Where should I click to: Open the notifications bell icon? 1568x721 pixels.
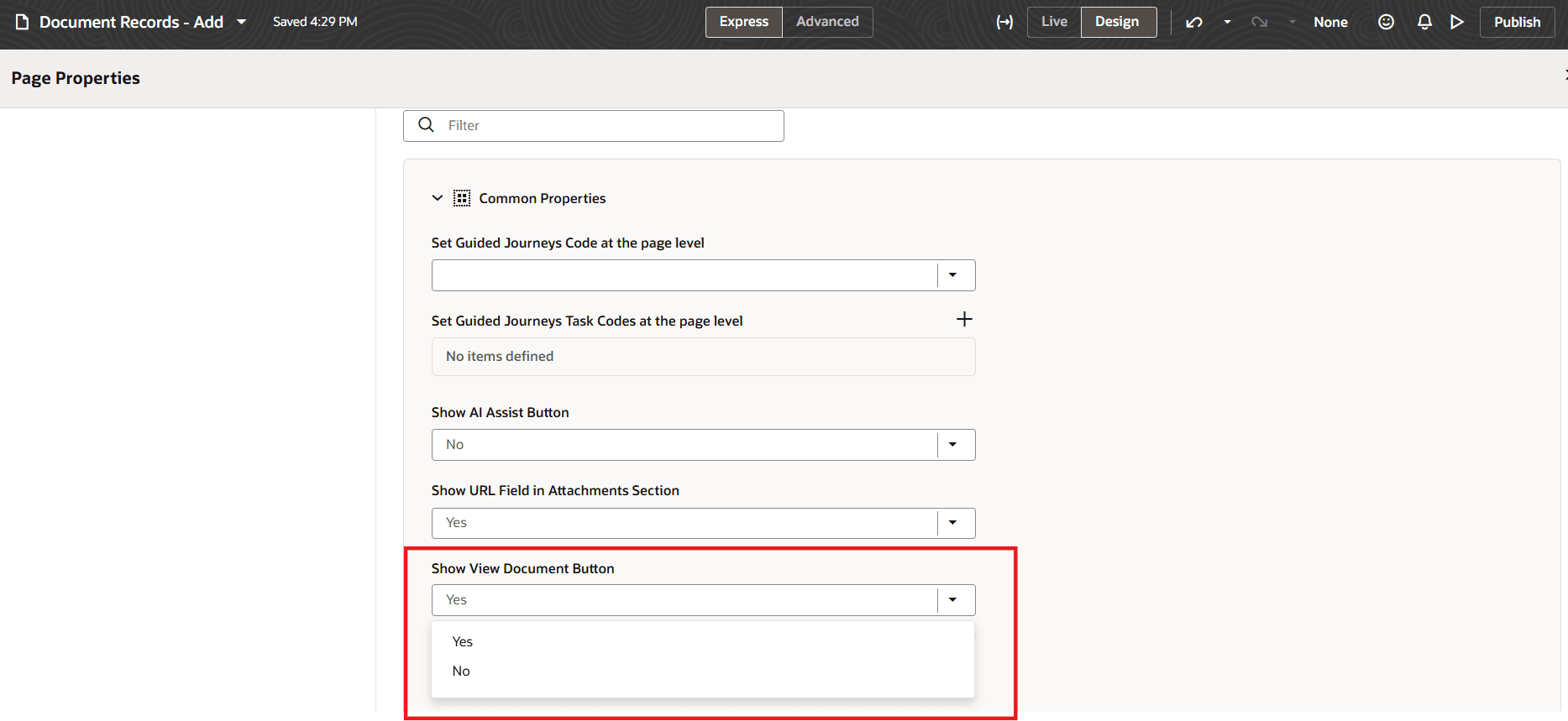1424,22
